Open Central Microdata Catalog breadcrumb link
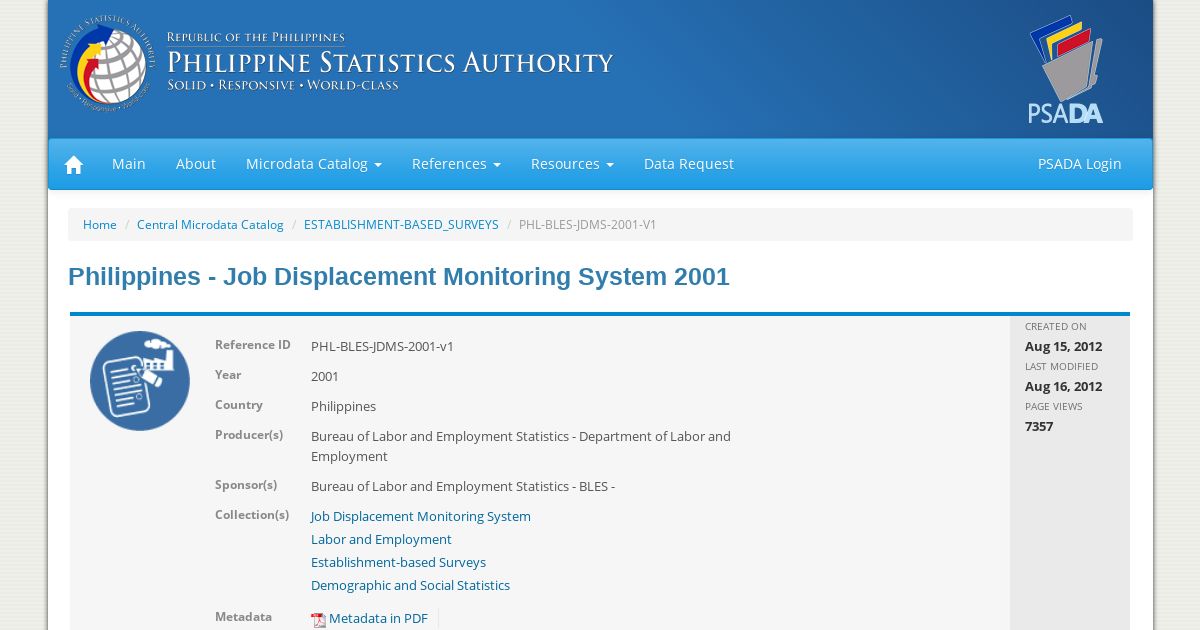The width and height of the screenshot is (1200, 630). click(210, 225)
